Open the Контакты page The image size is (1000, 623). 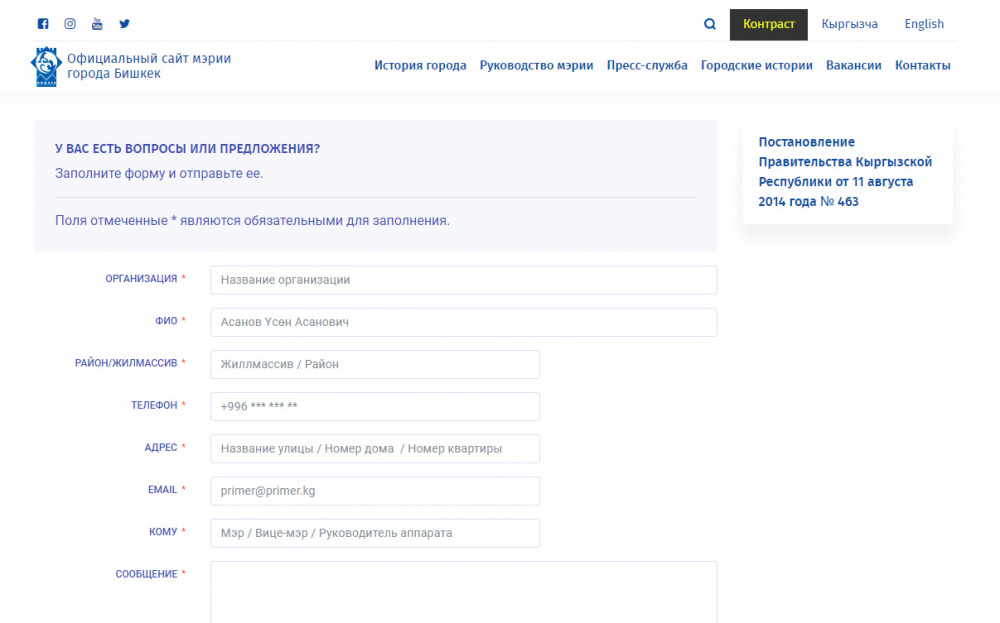[x=922, y=65]
